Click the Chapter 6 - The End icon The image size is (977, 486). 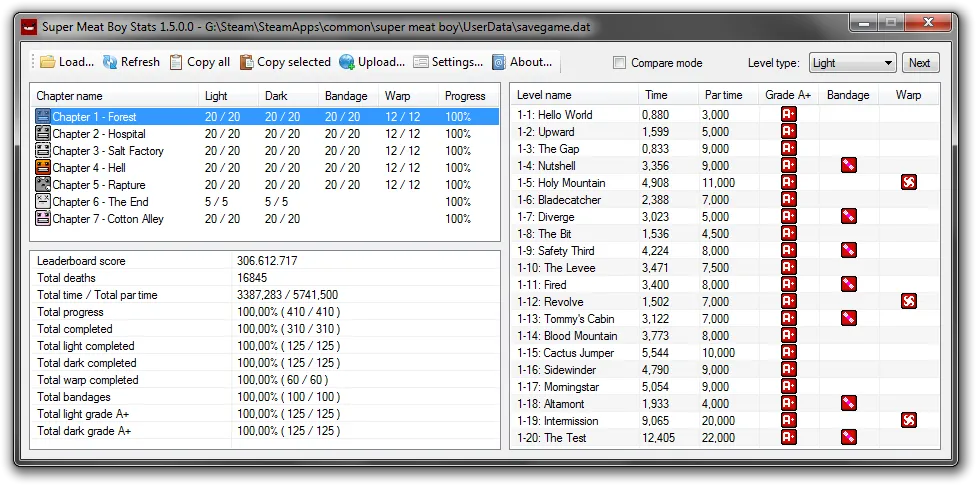43,202
